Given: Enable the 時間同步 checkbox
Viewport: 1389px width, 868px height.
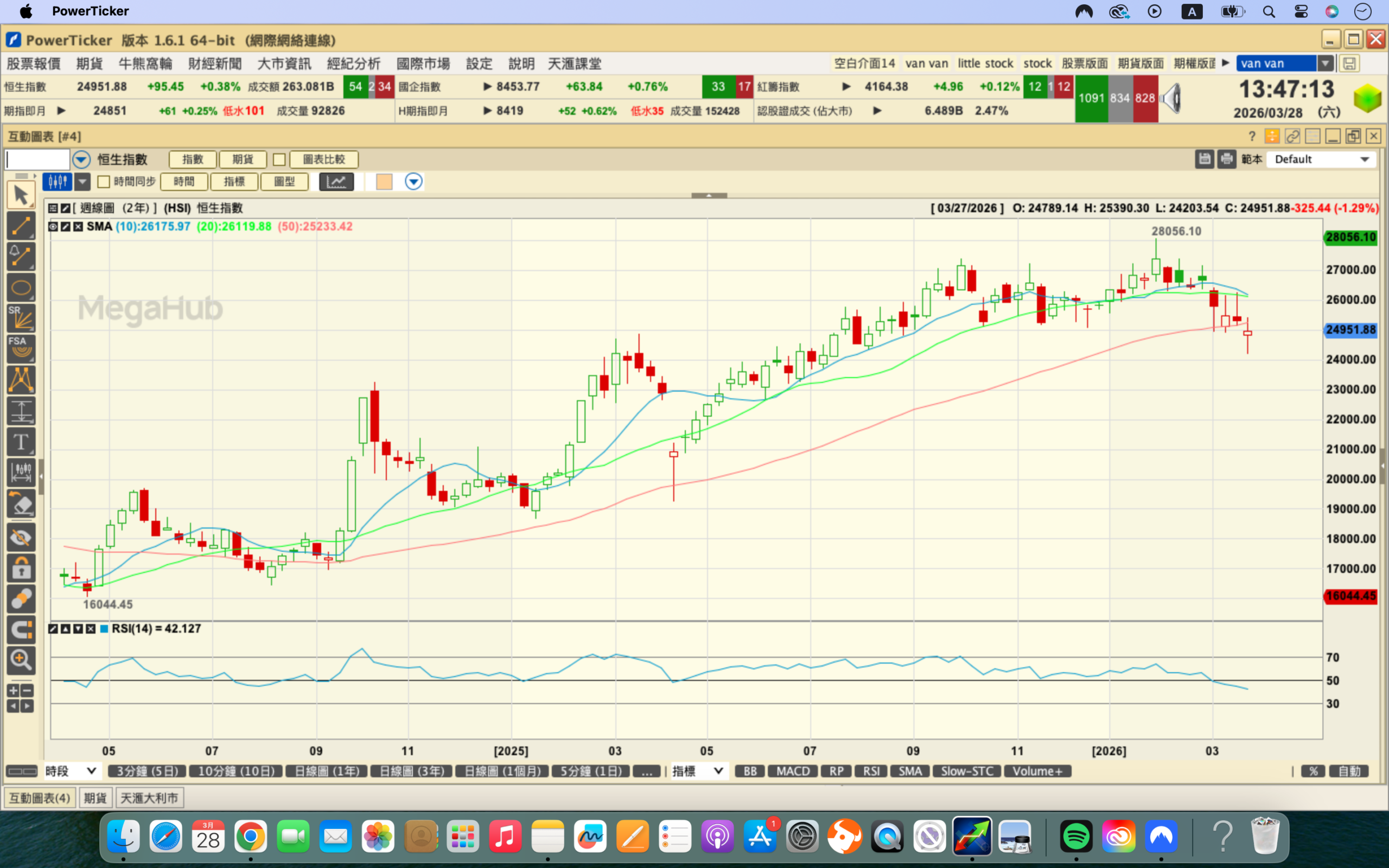Looking at the screenshot, I should 104,182.
